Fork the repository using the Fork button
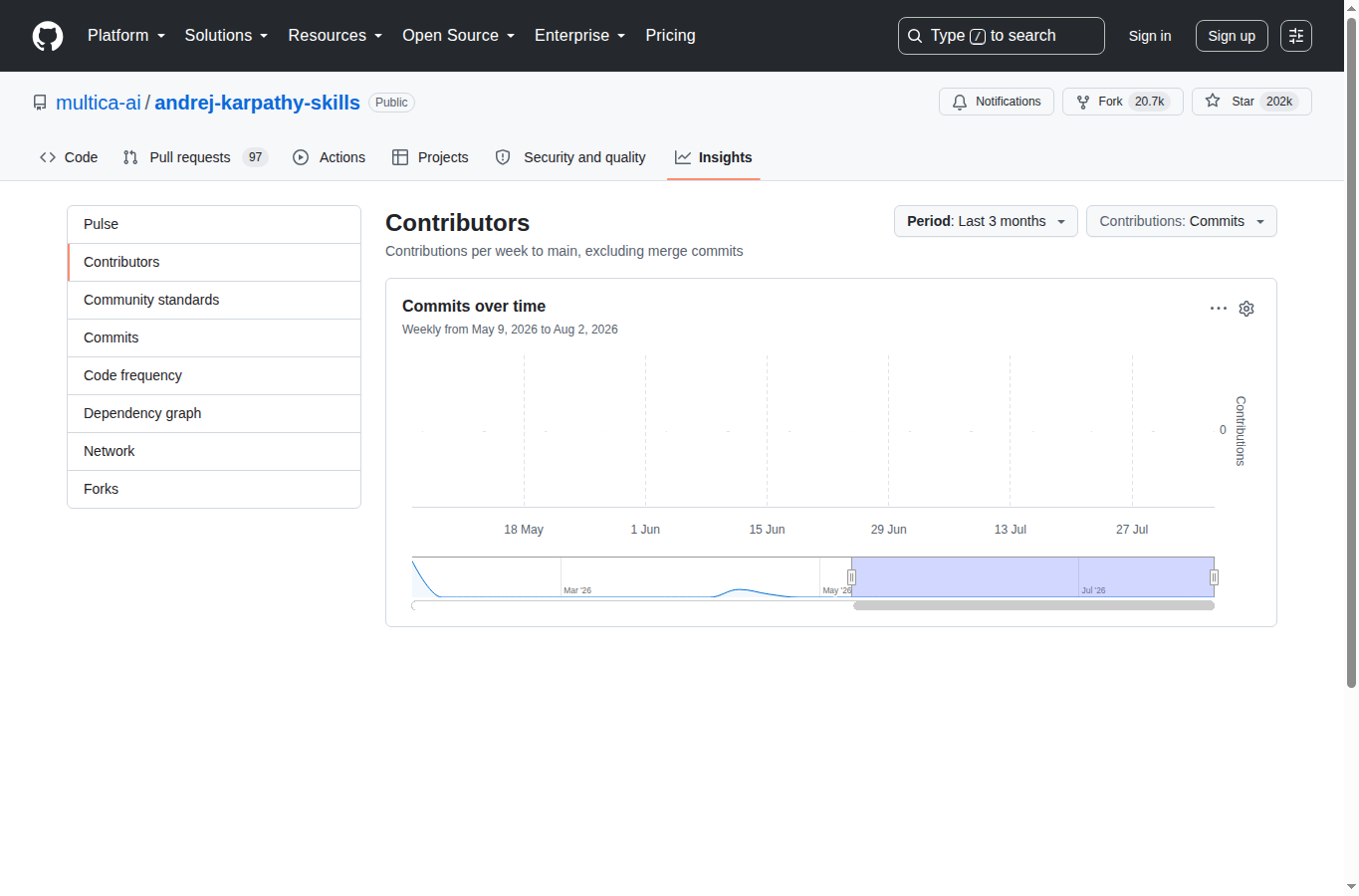The height and width of the screenshot is (896, 1359). coord(1123,102)
